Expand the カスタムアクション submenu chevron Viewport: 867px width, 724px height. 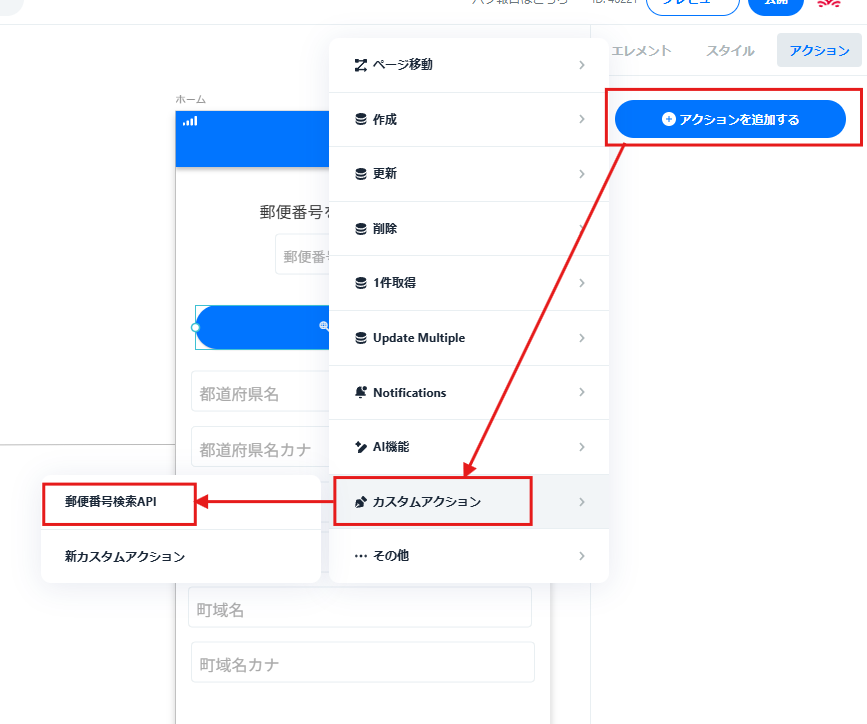click(x=582, y=502)
